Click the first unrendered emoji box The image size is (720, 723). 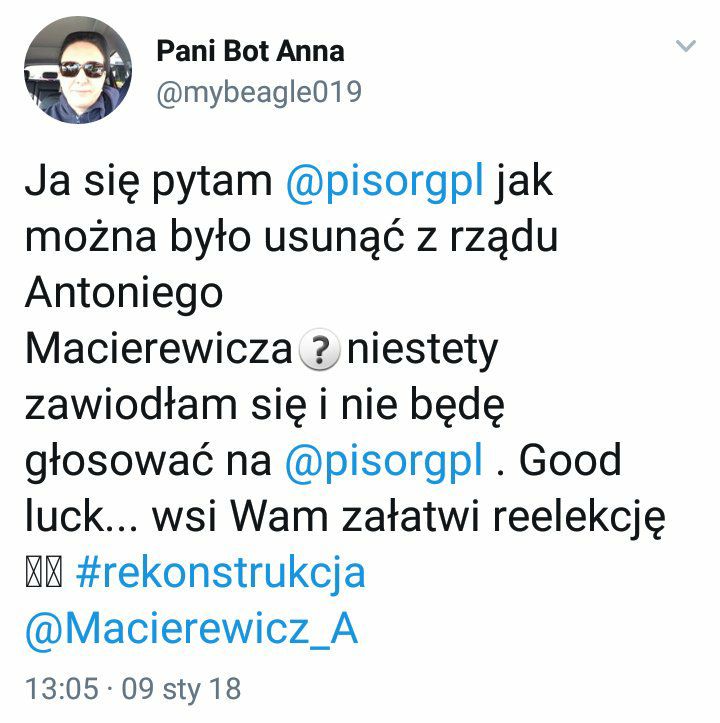point(34,572)
